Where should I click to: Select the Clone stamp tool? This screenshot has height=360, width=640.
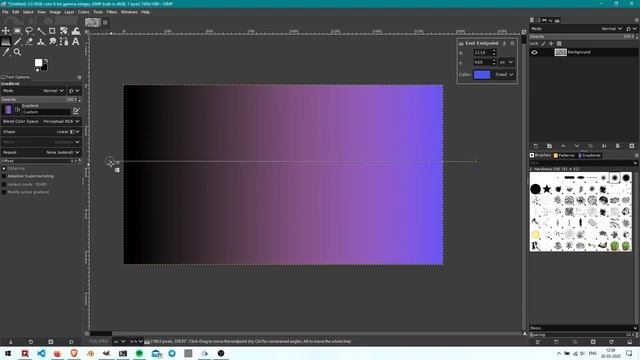(x=41, y=42)
